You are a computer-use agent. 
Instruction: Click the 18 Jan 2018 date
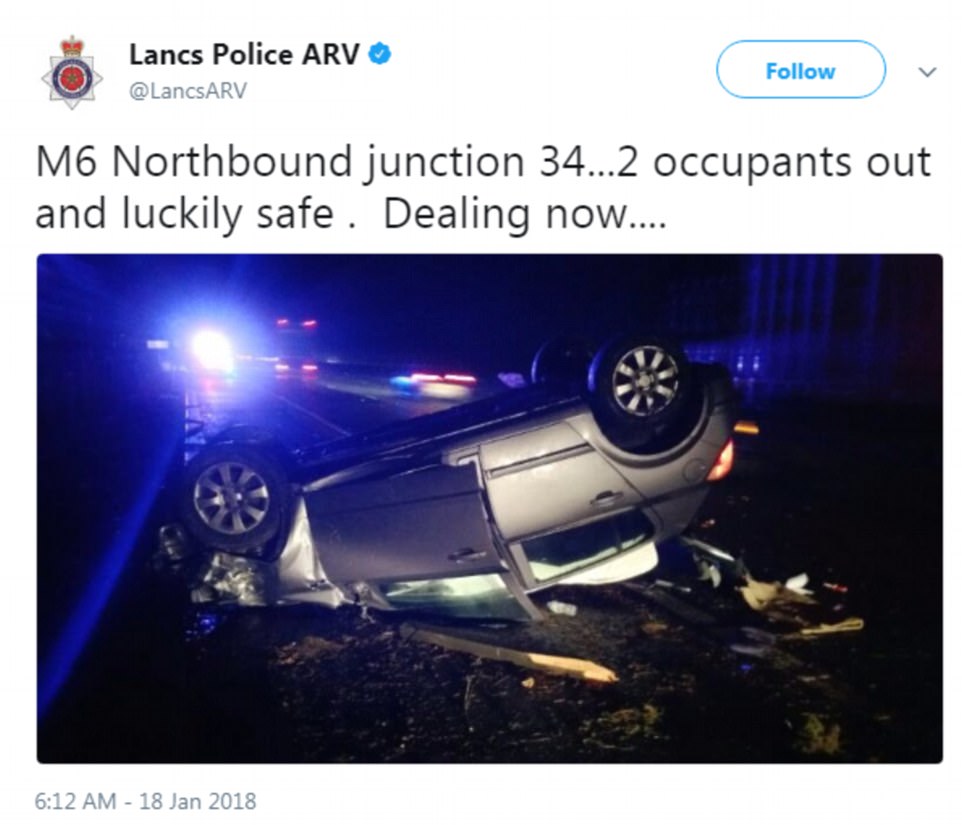[x=198, y=801]
